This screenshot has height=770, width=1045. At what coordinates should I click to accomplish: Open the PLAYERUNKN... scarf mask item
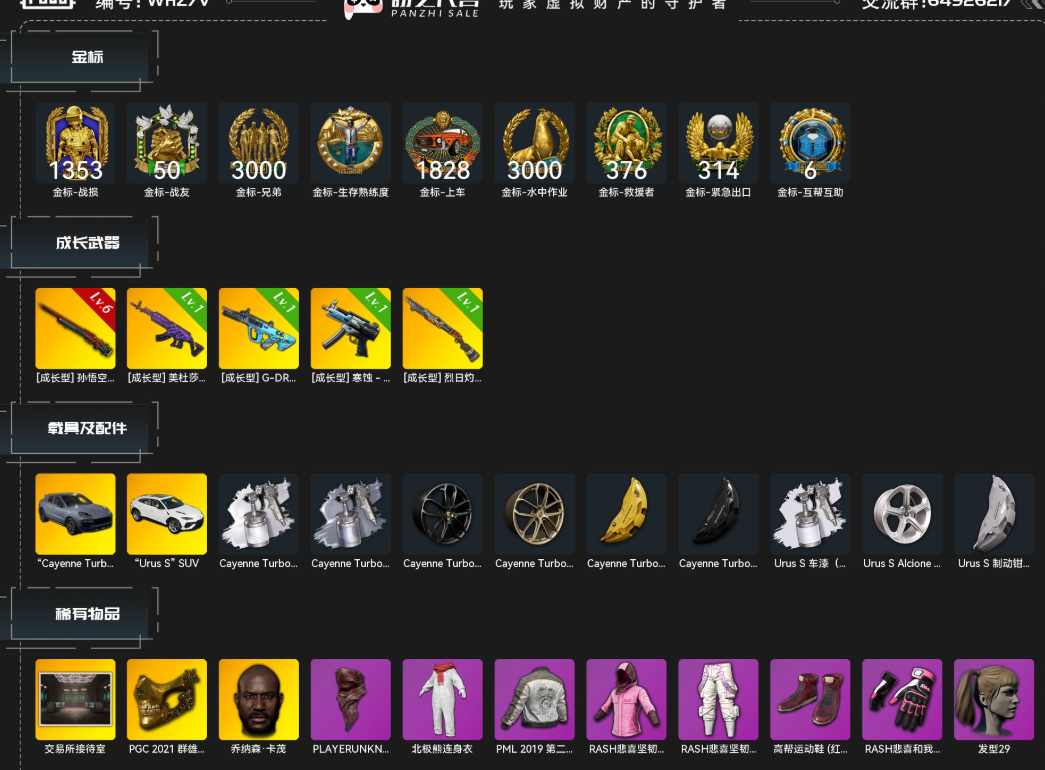pos(351,699)
